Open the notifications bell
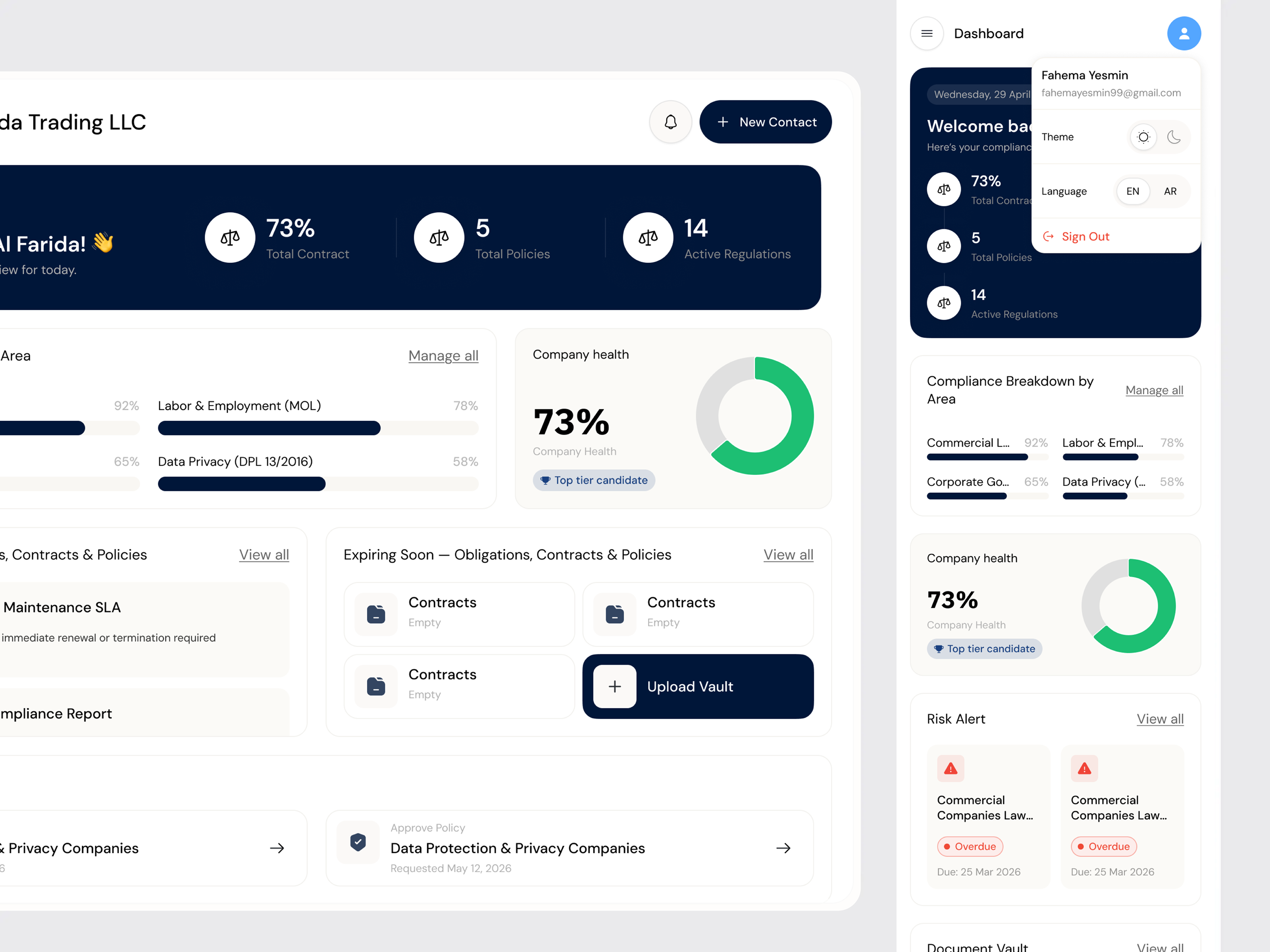The width and height of the screenshot is (1270, 952). pyautogui.click(x=670, y=122)
